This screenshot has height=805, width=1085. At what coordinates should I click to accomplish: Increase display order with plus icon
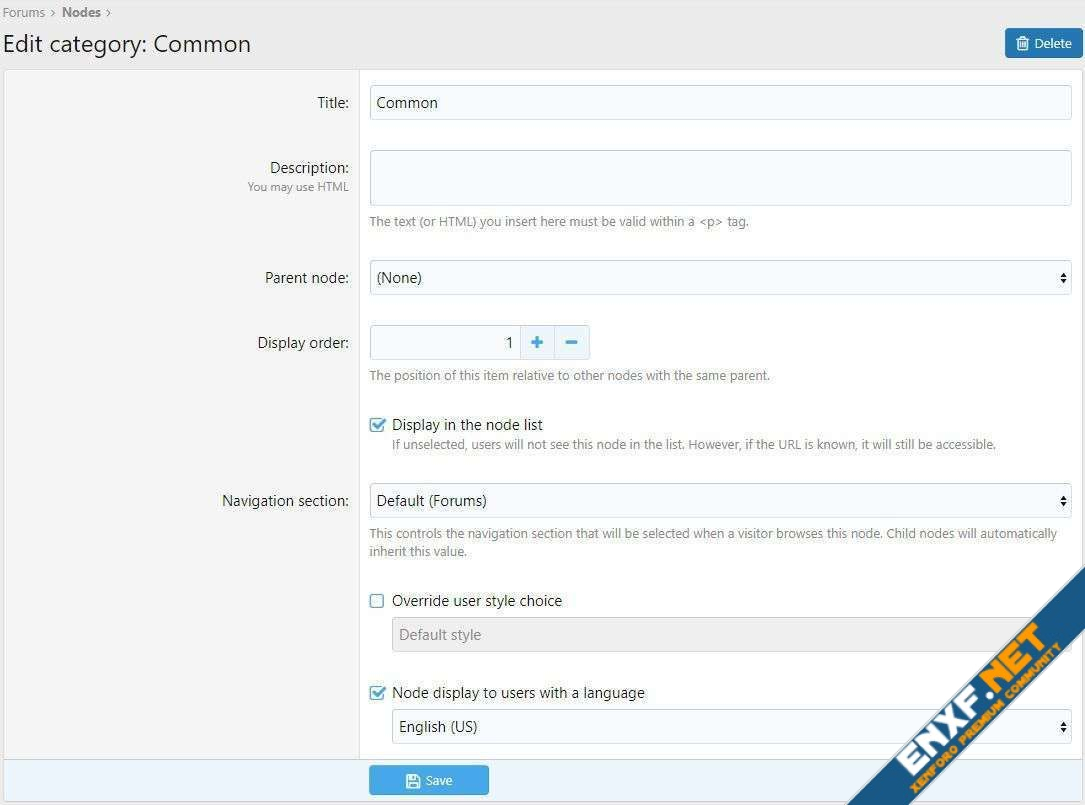pos(537,342)
